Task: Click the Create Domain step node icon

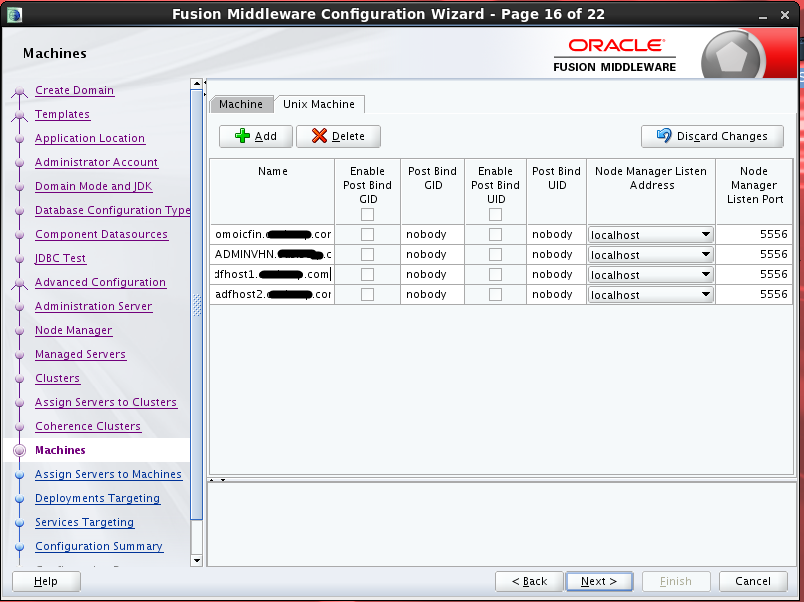Action: click(x=19, y=91)
